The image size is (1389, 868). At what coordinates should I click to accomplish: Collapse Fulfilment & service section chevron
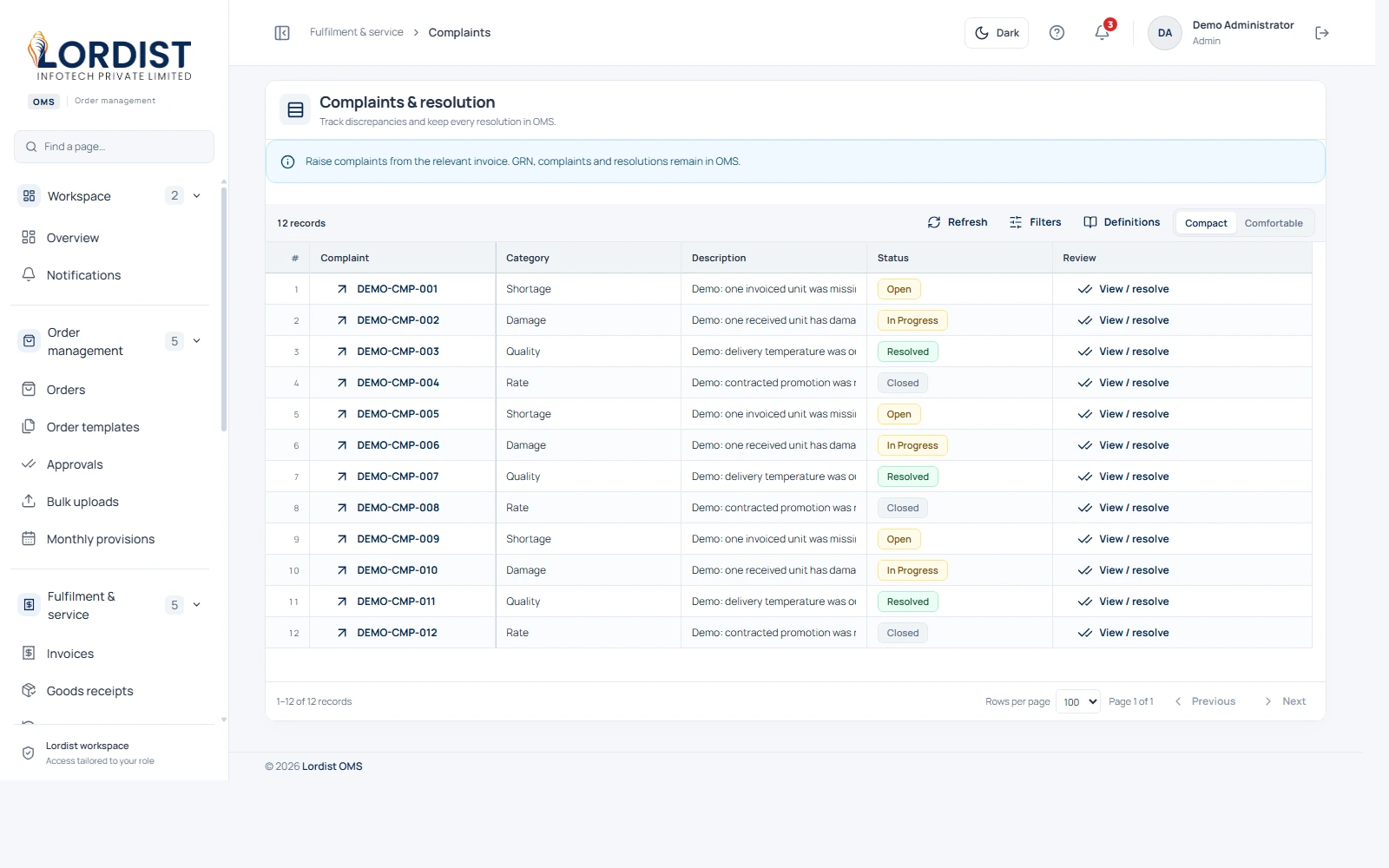click(197, 605)
